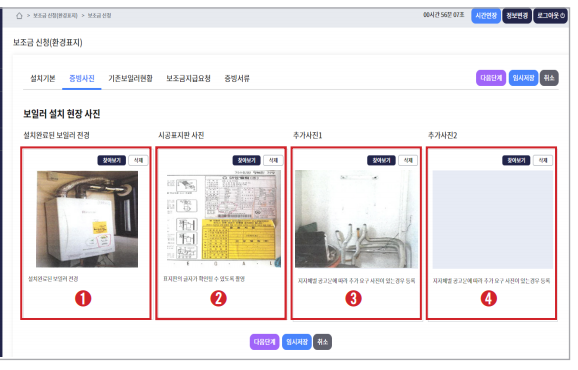
Task: Cancel using the top 취소 button
Action: coord(549,78)
